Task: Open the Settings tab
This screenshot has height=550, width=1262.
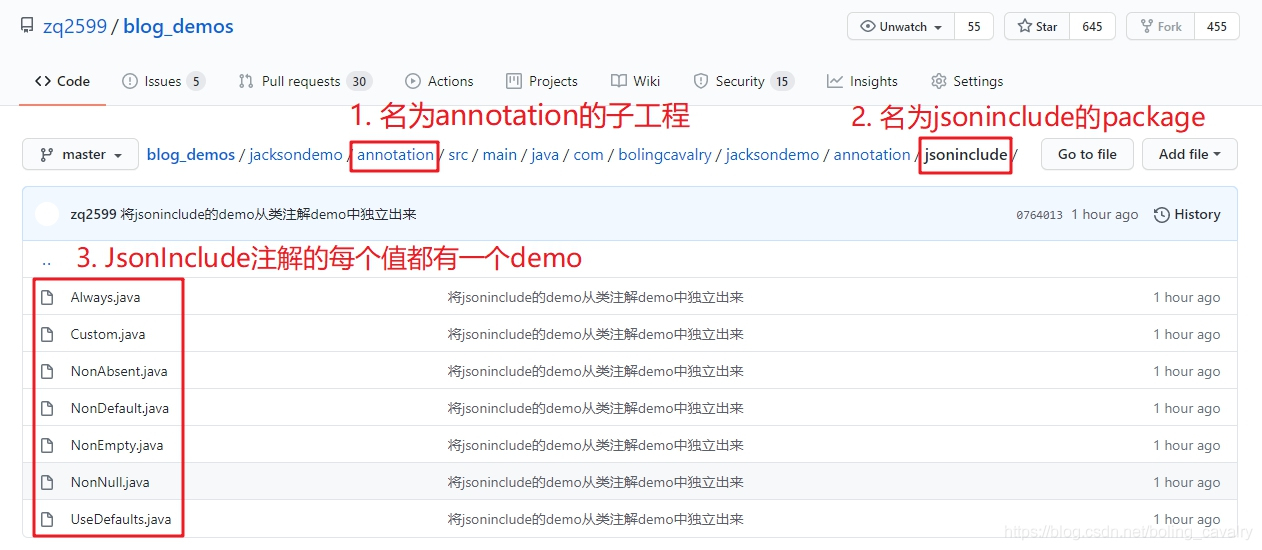Action: click(967, 81)
